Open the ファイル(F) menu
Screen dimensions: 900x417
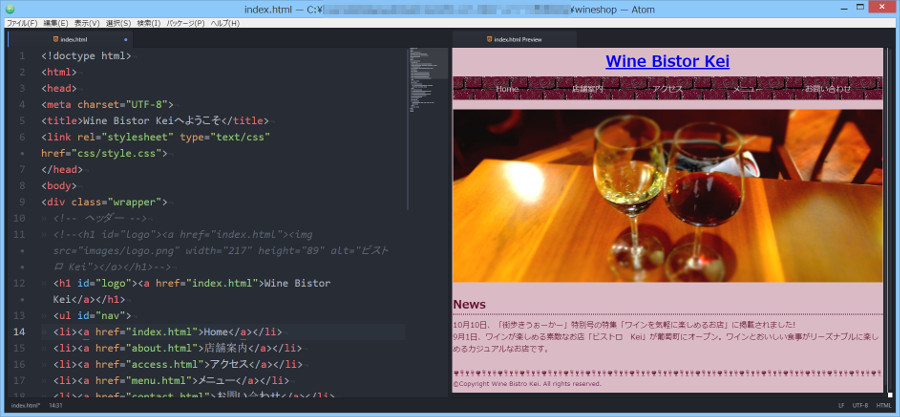click(21, 22)
